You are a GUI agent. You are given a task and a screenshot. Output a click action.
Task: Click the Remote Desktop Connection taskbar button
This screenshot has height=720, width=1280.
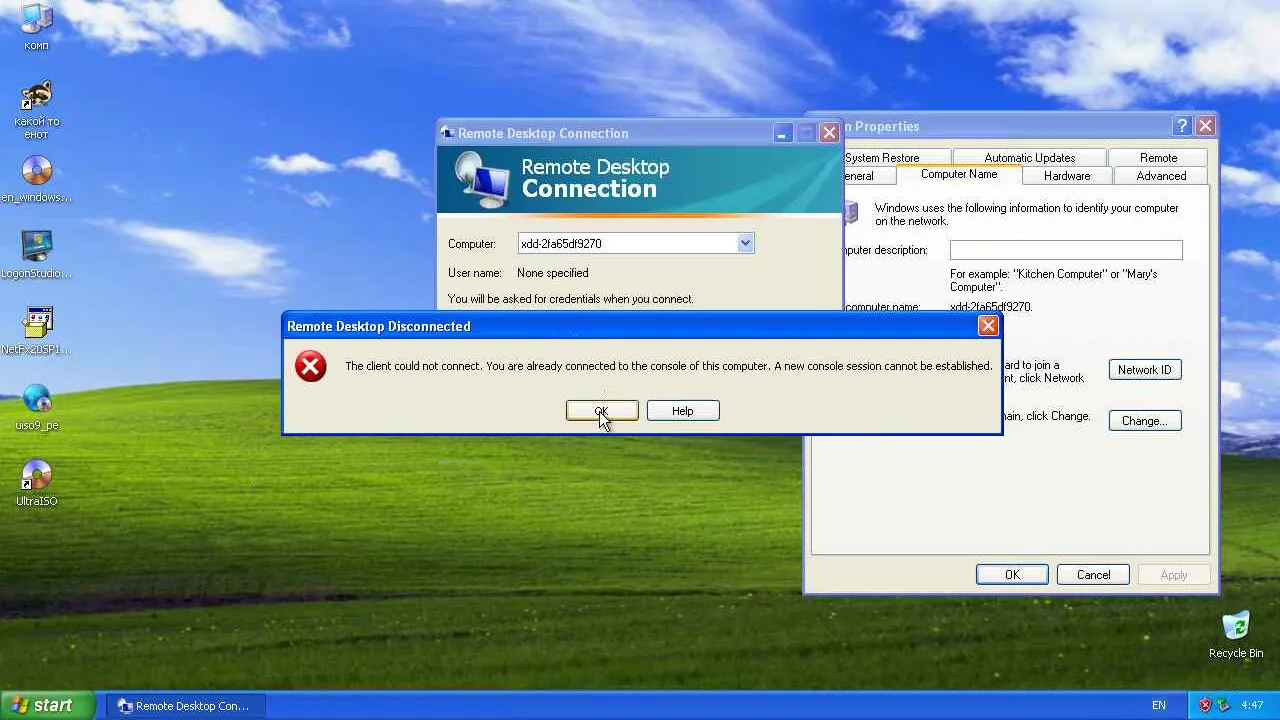click(x=185, y=705)
